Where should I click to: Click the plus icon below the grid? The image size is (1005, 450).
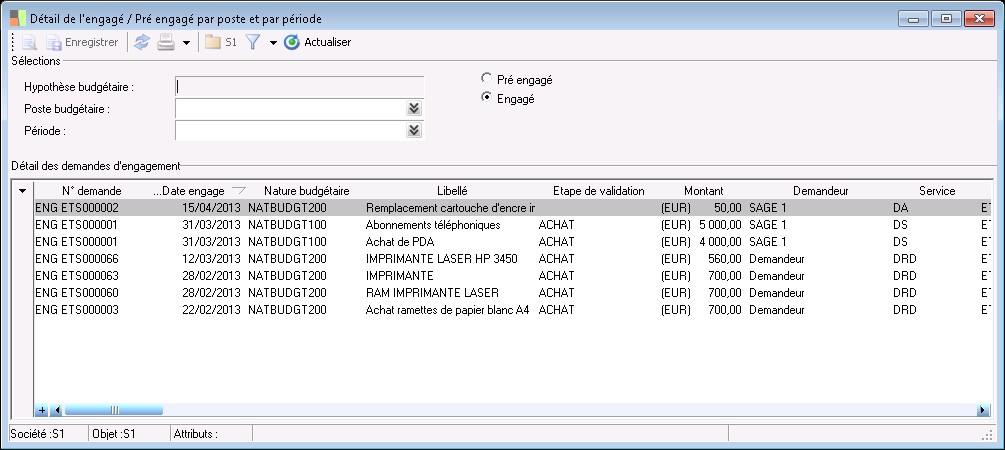[x=42, y=409]
